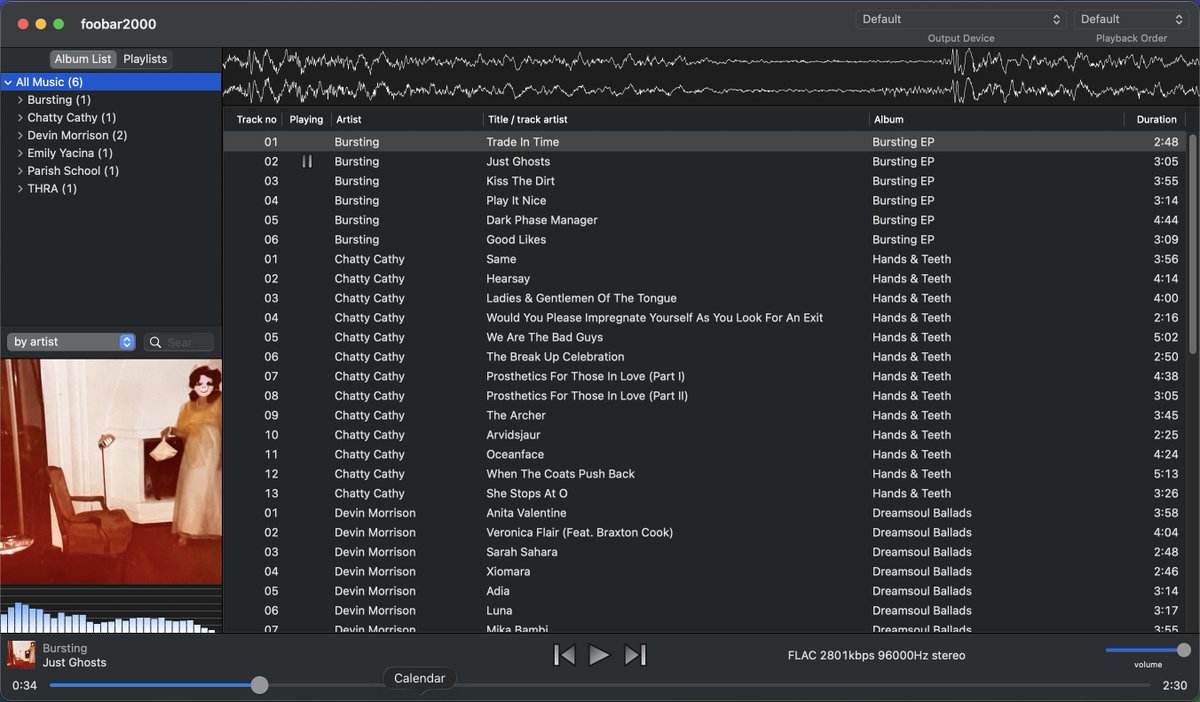Click the pause indicator beside Just Ghosts
This screenshot has width=1200, height=702.
(307, 161)
